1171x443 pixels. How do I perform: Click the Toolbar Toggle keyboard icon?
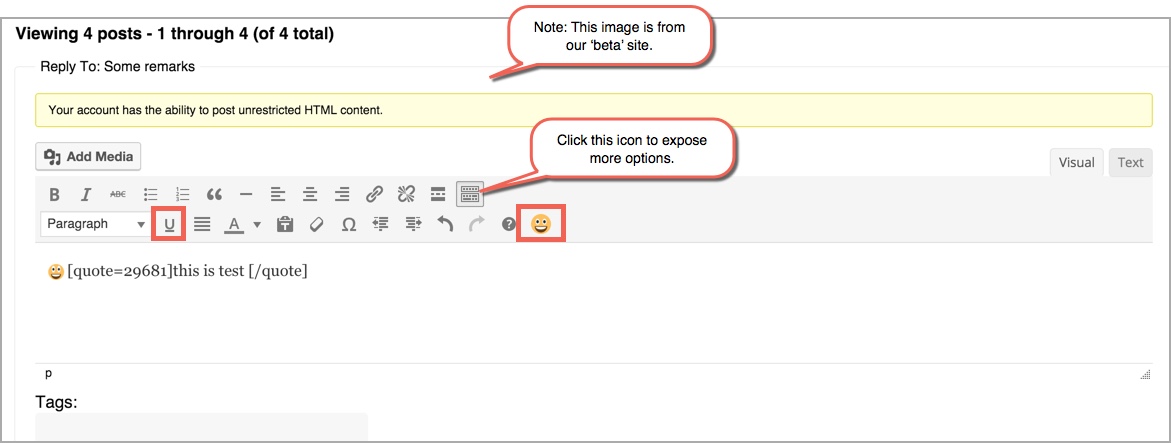click(x=470, y=194)
